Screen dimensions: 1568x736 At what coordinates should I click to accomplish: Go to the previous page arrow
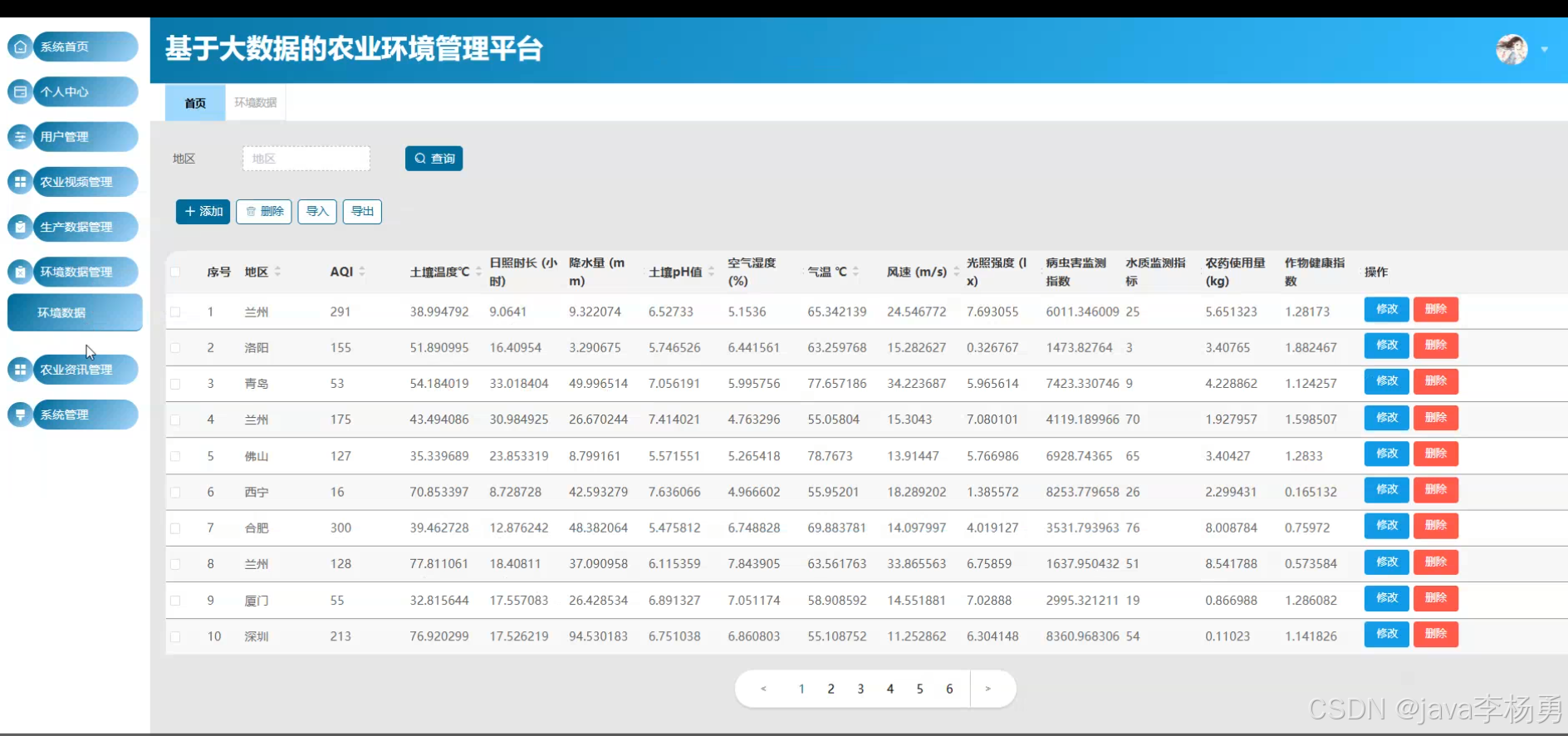pos(763,689)
